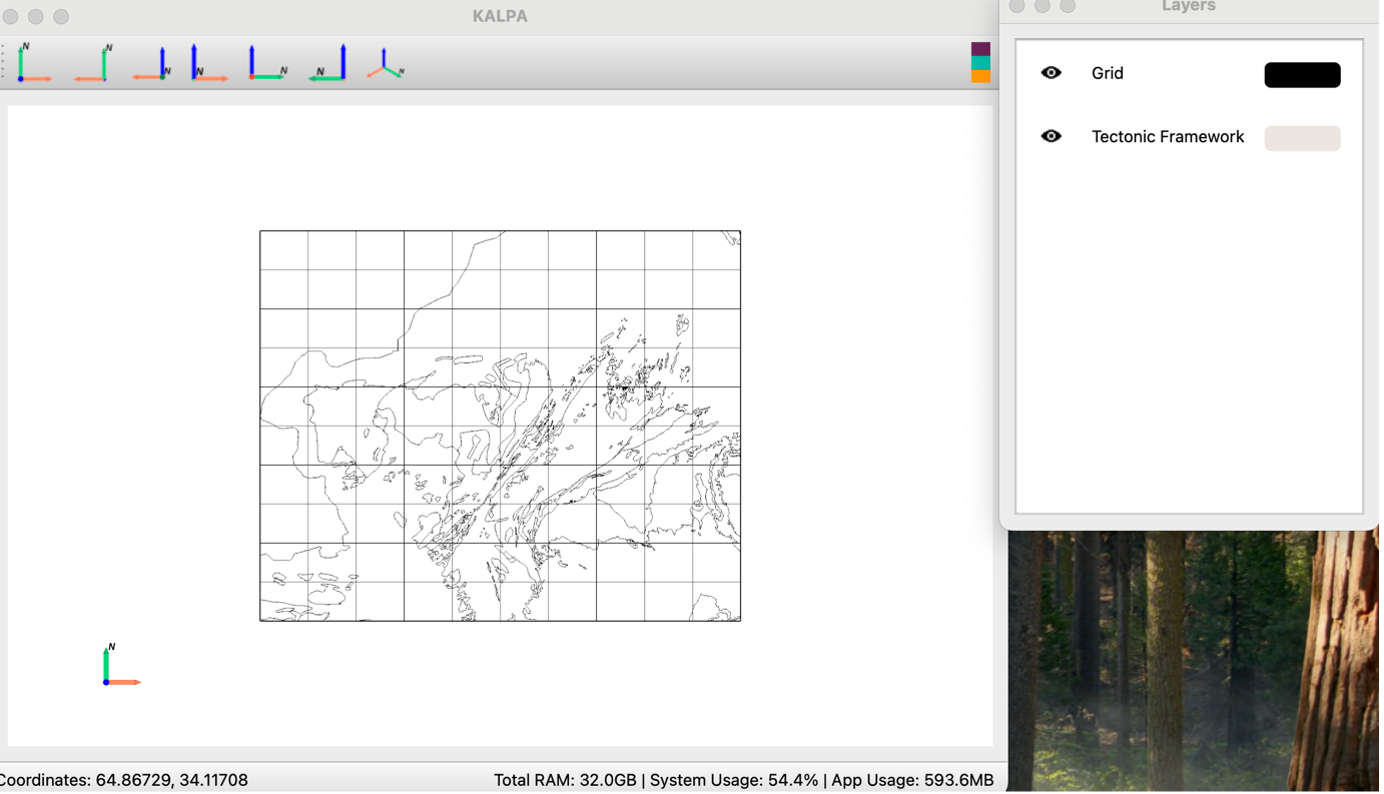The height and width of the screenshot is (794, 1384).
Task: Select the view with green up arrow and orange left arrow
Action: (x=93, y=63)
